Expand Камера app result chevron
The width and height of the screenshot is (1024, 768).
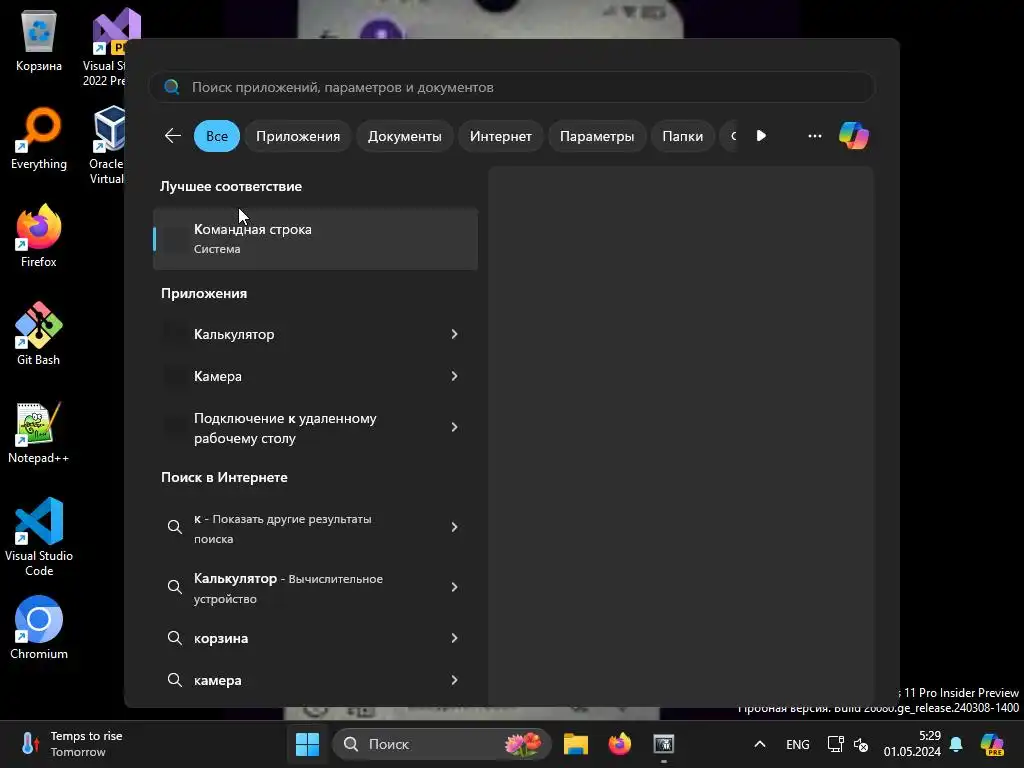(455, 376)
